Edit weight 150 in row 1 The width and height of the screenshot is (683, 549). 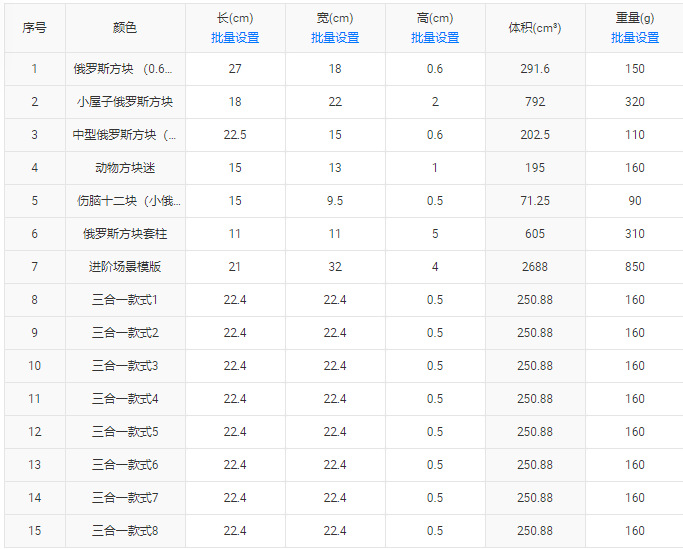click(635, 69)
